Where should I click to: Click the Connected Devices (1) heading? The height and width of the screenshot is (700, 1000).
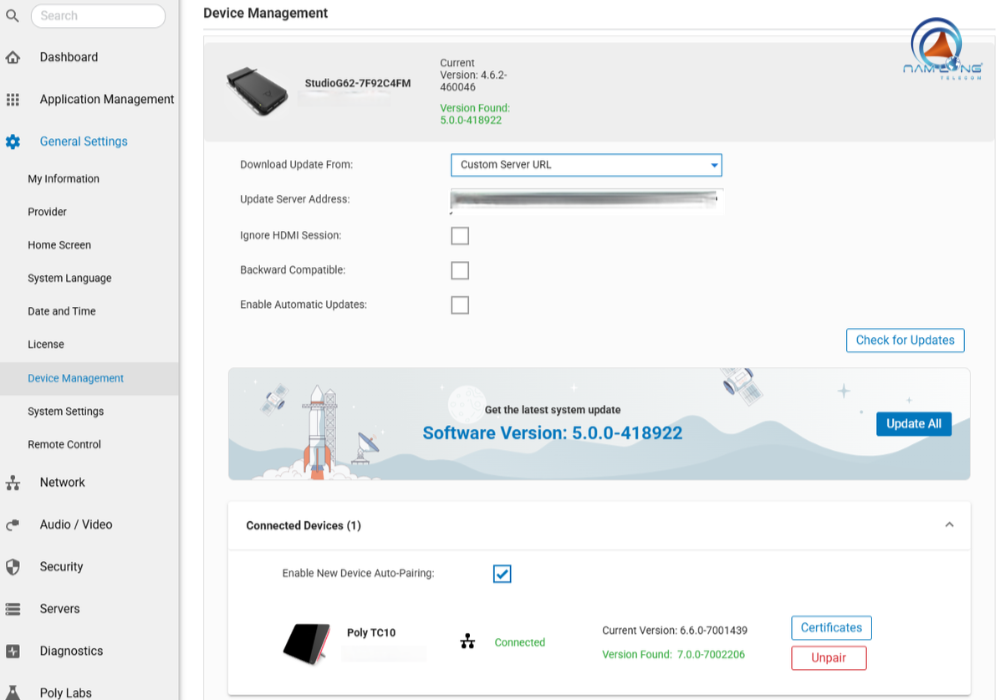click(304, 525)
